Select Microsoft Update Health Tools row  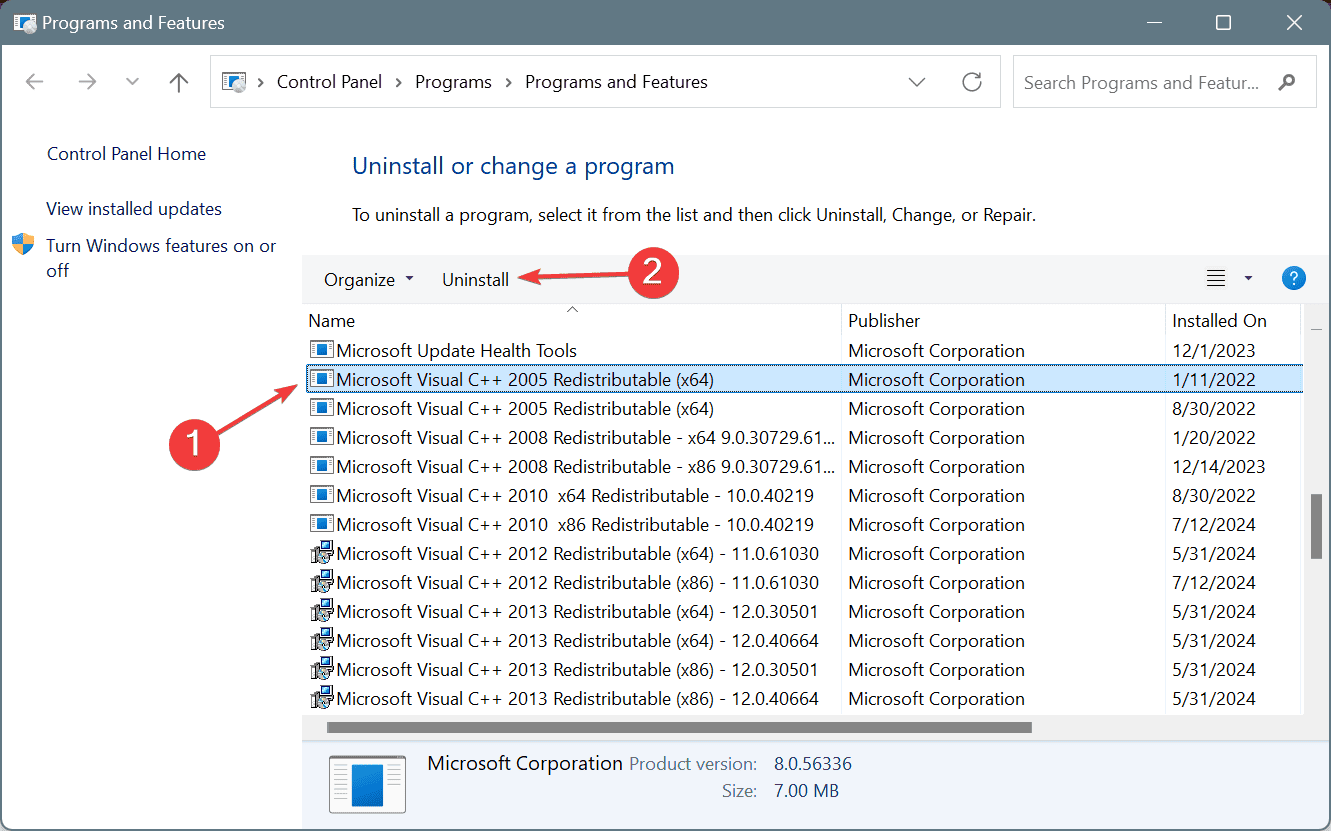[x=802, y=351]
